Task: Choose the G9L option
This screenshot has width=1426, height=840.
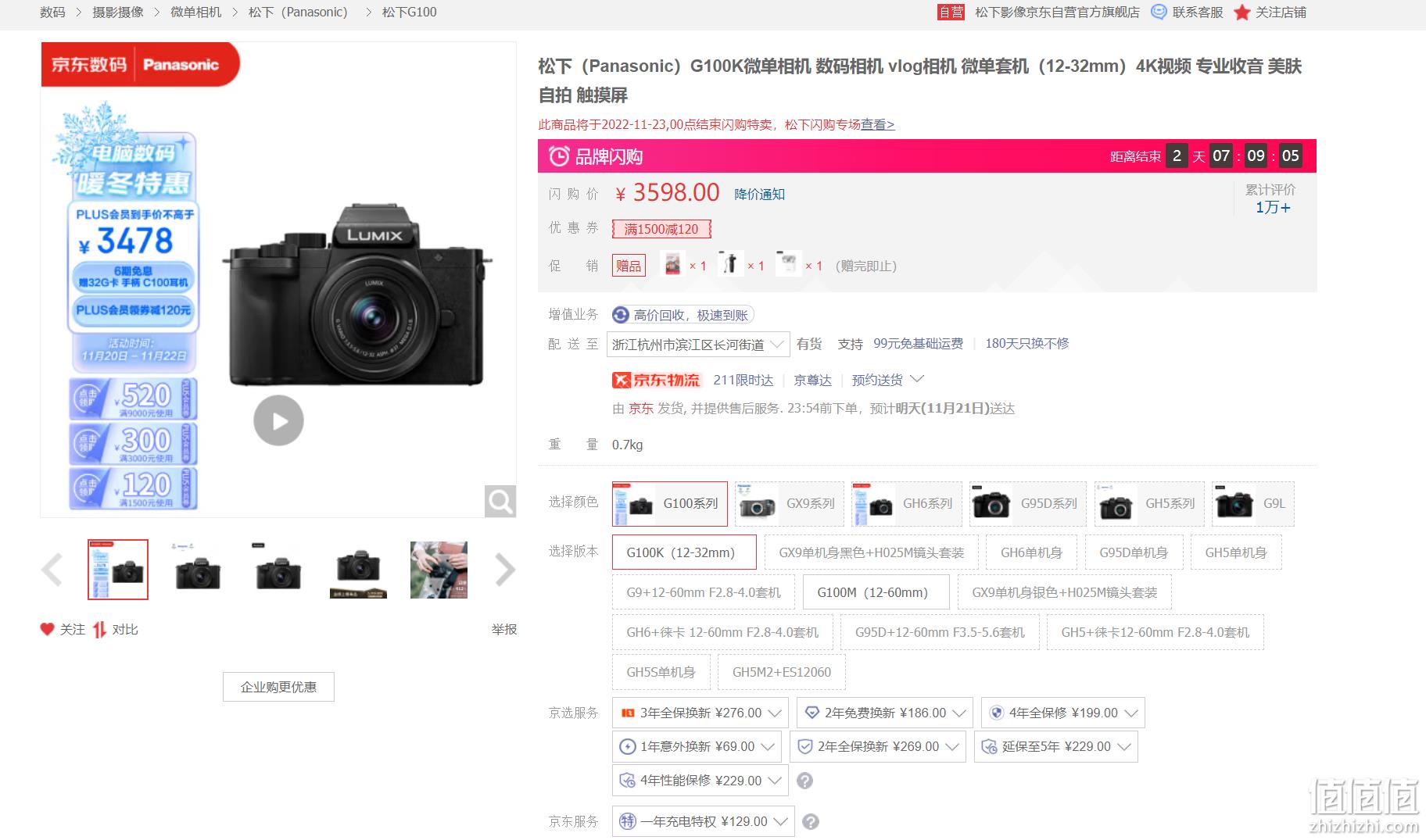Action: [1253, 504]
